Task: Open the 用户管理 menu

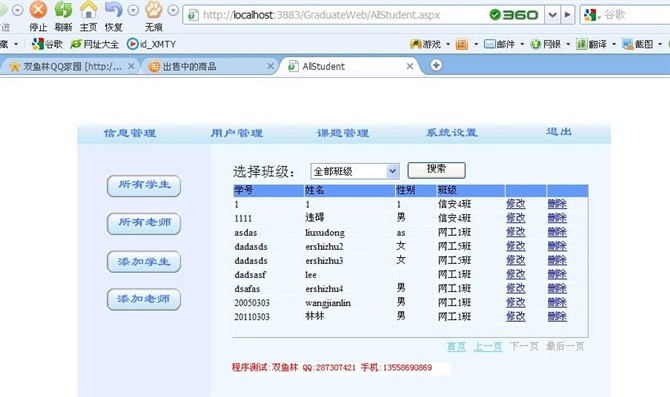Action: point(237,133)
